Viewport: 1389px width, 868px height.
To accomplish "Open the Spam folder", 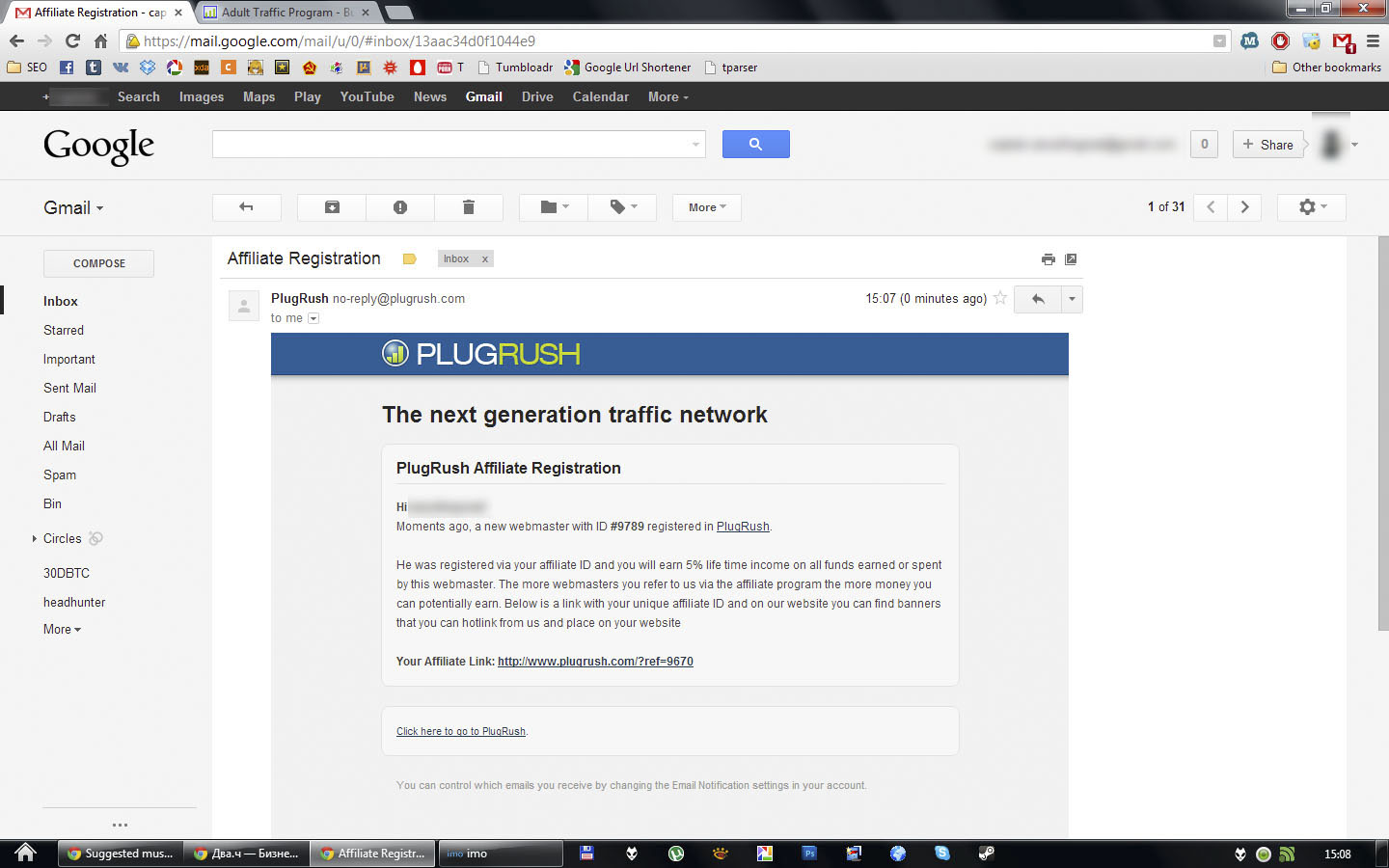I will point(60,475).
